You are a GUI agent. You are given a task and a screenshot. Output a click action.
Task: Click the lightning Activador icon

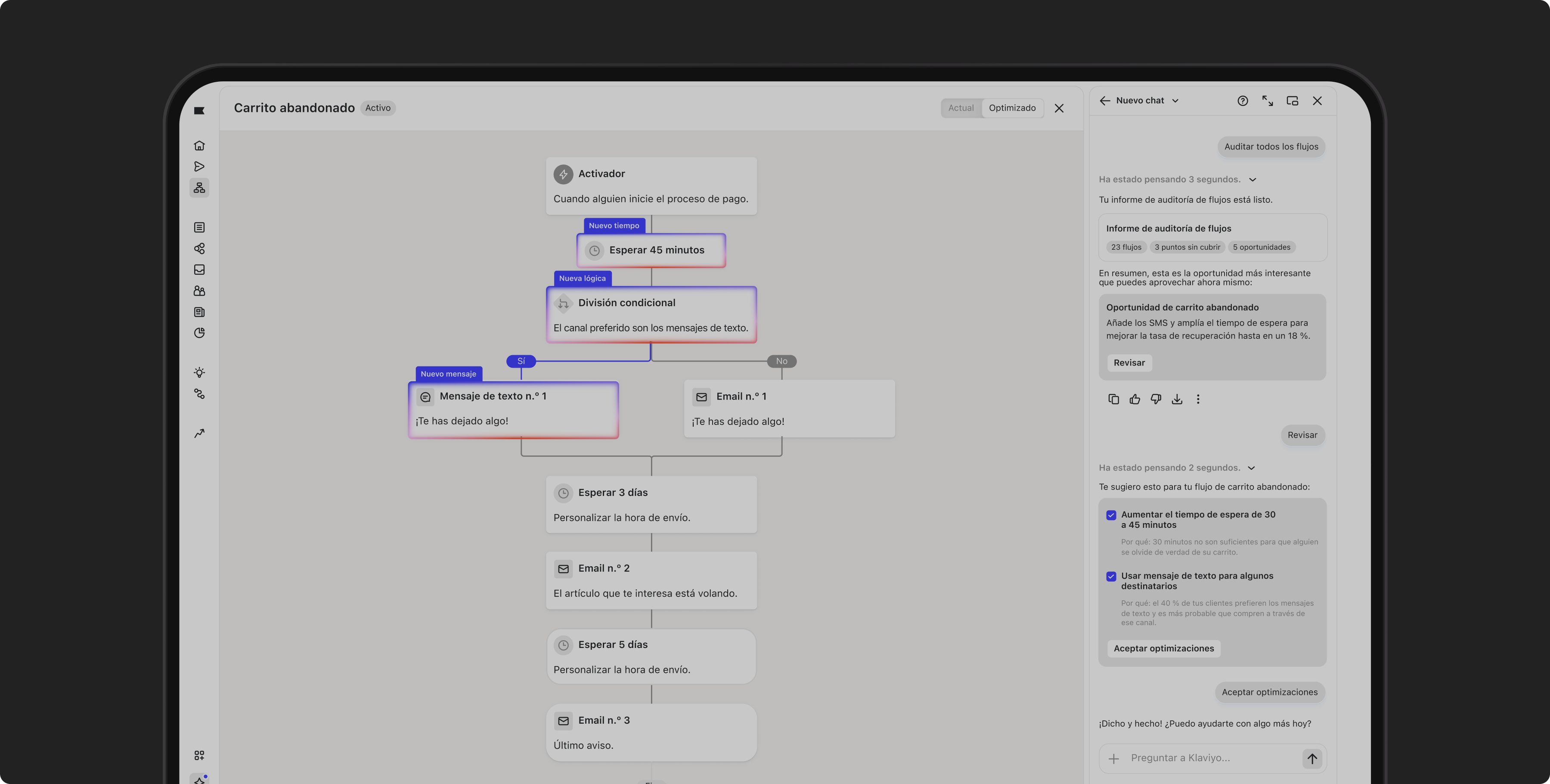(x=563, y=174)
